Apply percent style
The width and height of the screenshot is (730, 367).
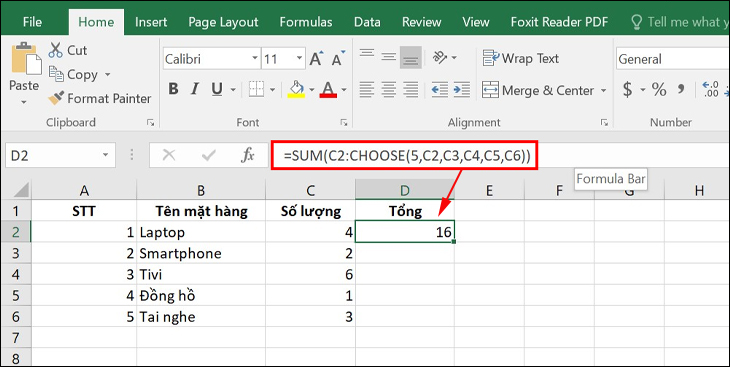point(659,89)
